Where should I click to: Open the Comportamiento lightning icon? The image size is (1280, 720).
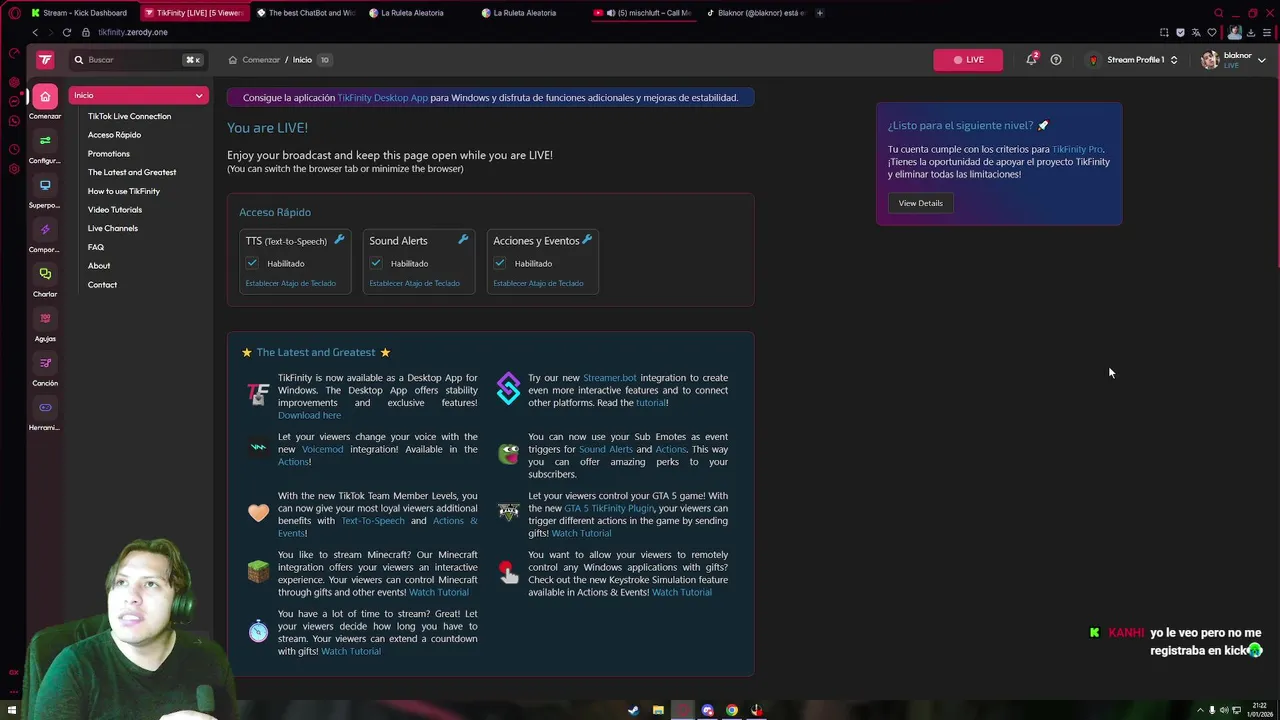point(45,229)
